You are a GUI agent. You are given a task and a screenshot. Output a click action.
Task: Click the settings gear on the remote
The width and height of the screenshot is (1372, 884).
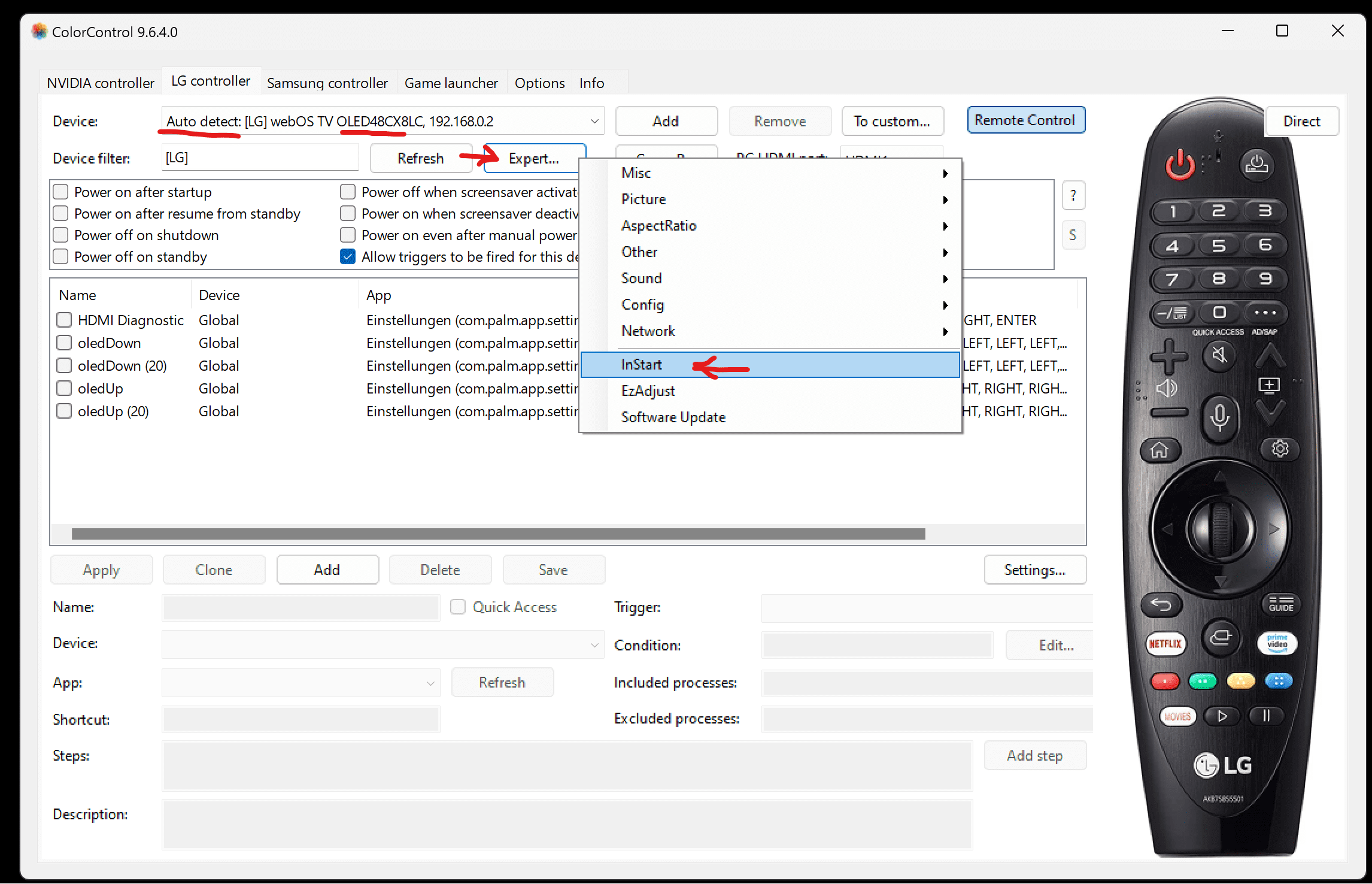(x=1280, y=449)
